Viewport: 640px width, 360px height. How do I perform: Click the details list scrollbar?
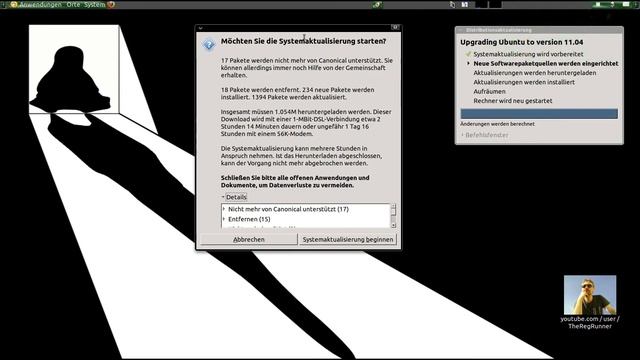(x=393, y=216)
